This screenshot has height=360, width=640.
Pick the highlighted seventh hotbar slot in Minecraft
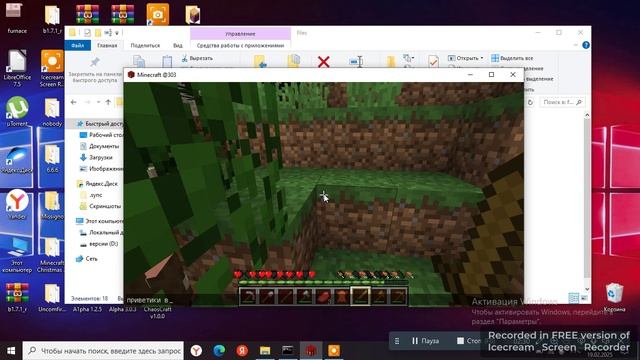pyautogui.click(x=360, y=296)
